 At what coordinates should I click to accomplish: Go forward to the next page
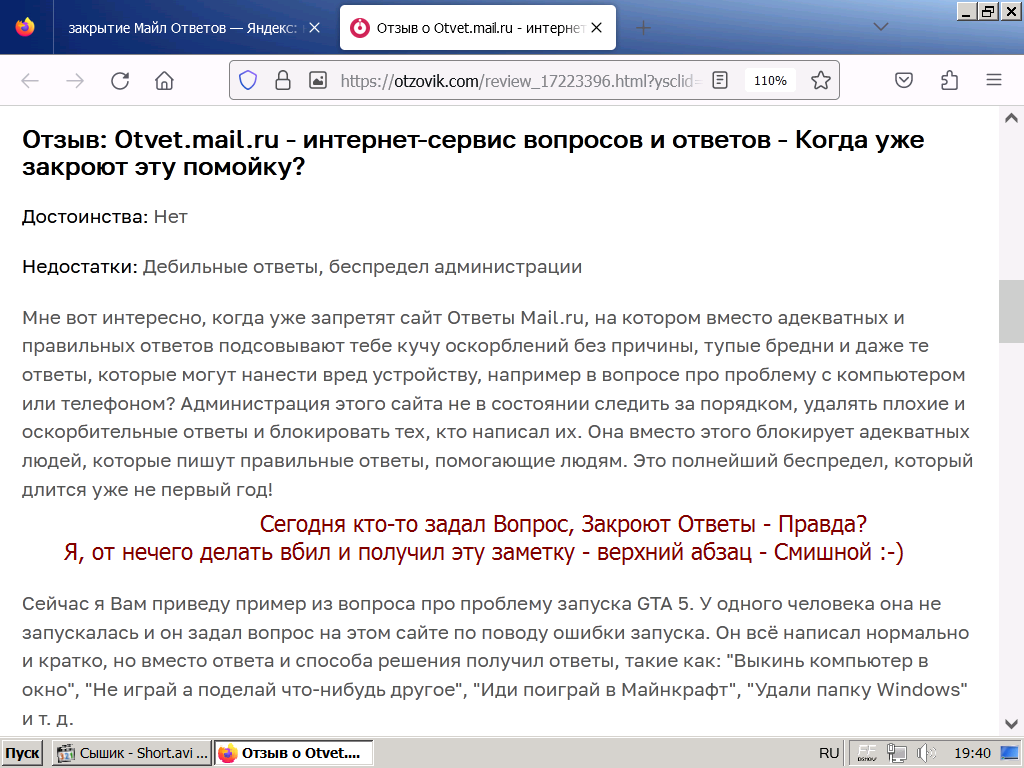pos(75,81)
